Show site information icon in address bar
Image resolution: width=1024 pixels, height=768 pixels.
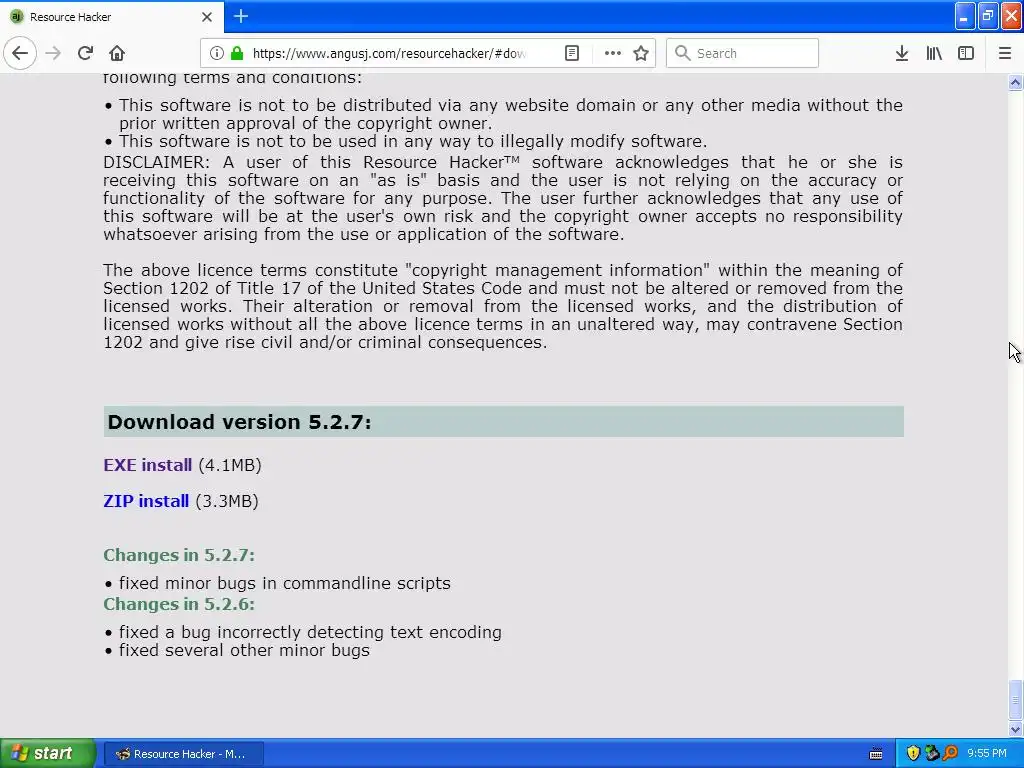click(x=217, y=53)
